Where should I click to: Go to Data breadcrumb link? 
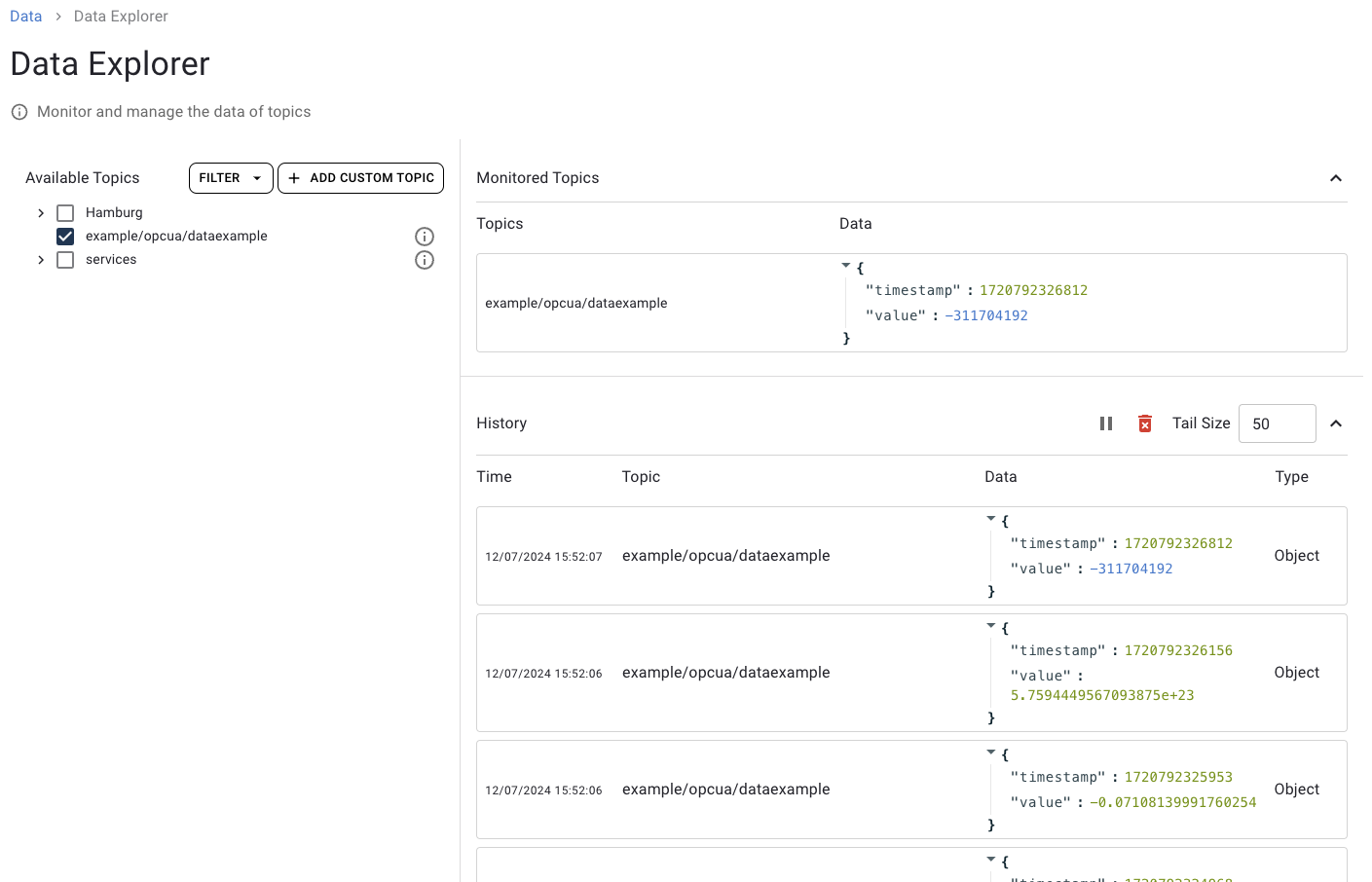[x=25, y=17]
